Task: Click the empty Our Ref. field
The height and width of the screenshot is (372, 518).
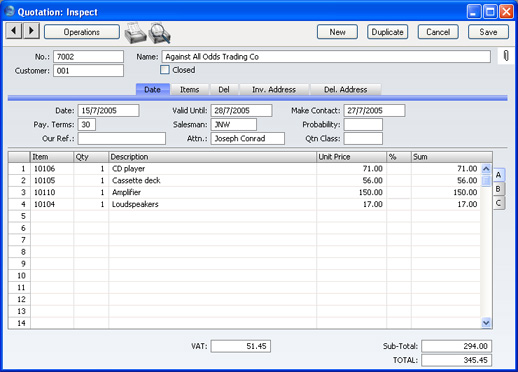Action: pos(122,138)
